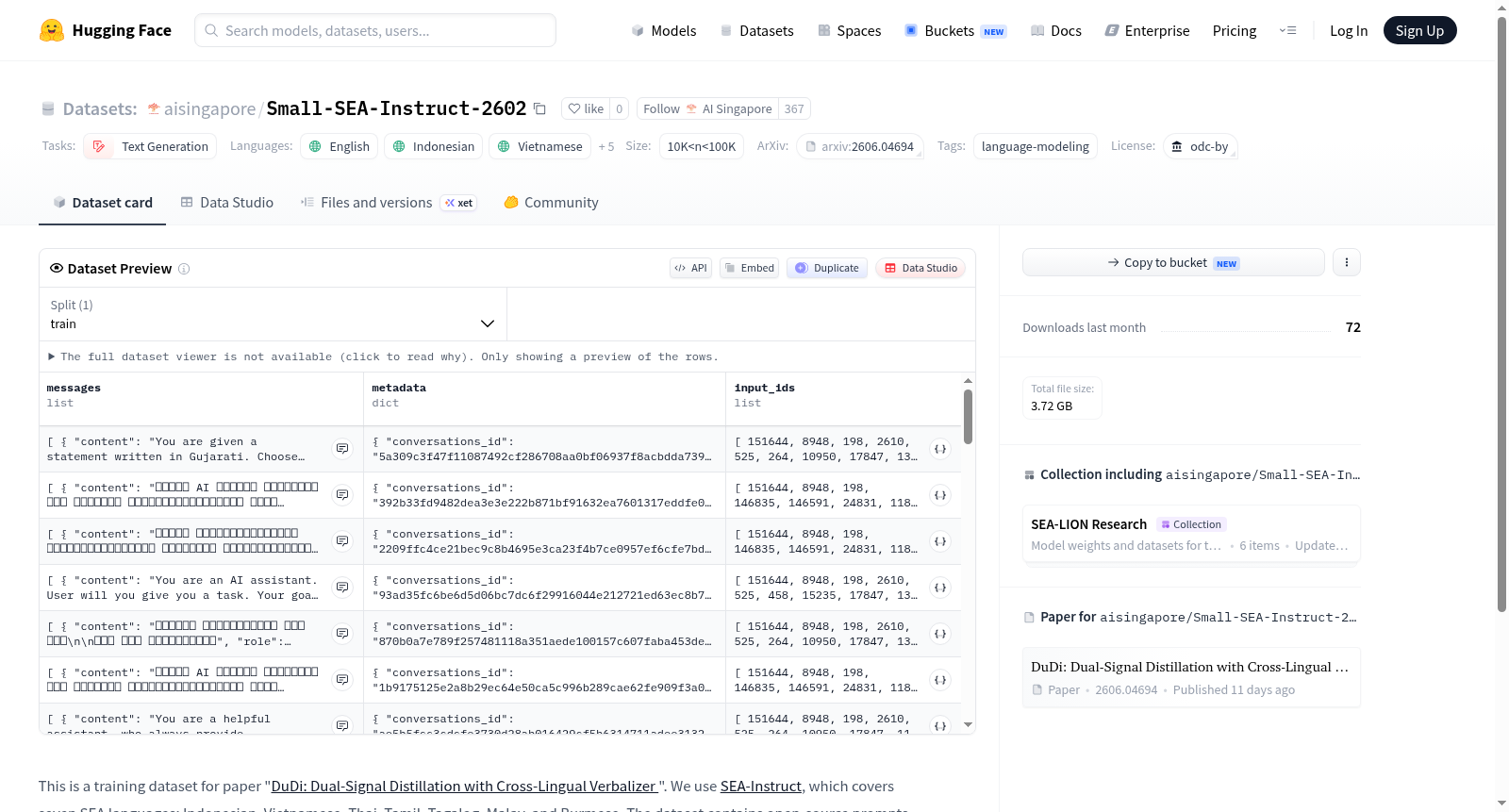Screen dimensions: 1509x812
Task: Select the Text Generation task tag
Action: pos(150,146)
